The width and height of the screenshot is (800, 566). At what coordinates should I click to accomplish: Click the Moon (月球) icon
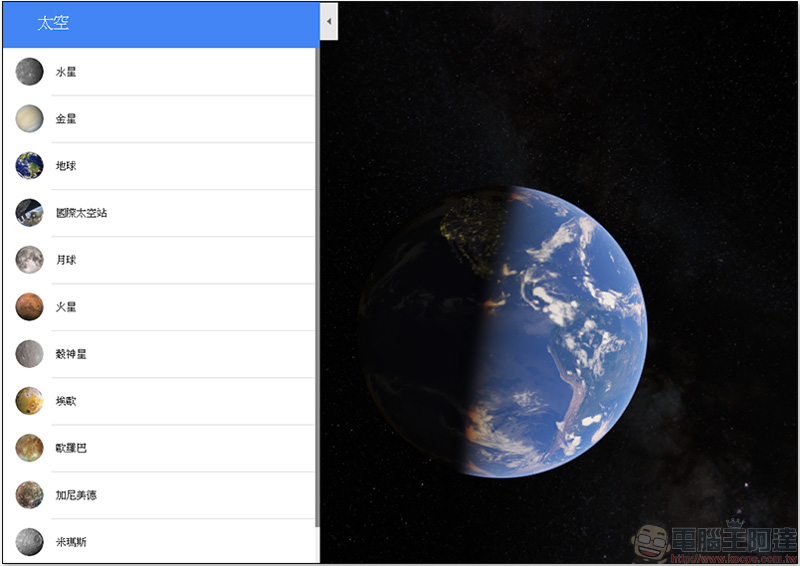click(29, 259)
